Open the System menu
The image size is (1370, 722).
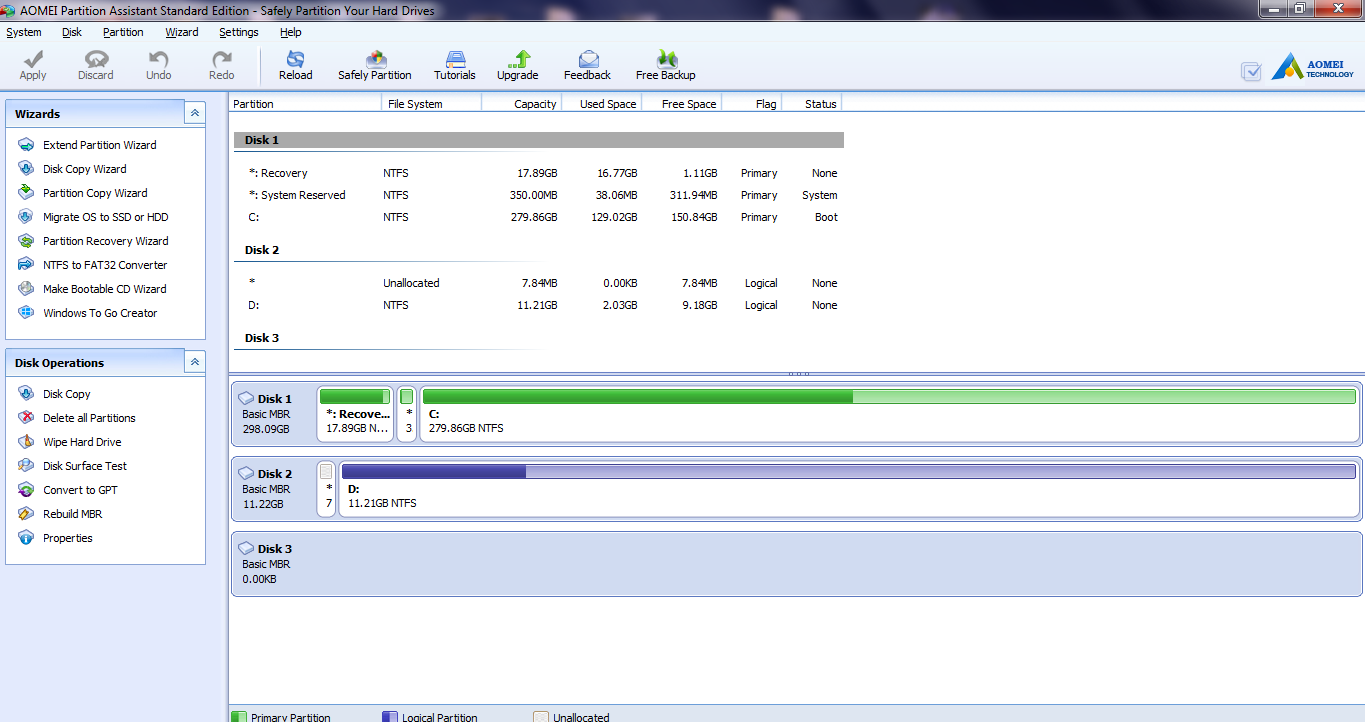(x=24, y=32)
